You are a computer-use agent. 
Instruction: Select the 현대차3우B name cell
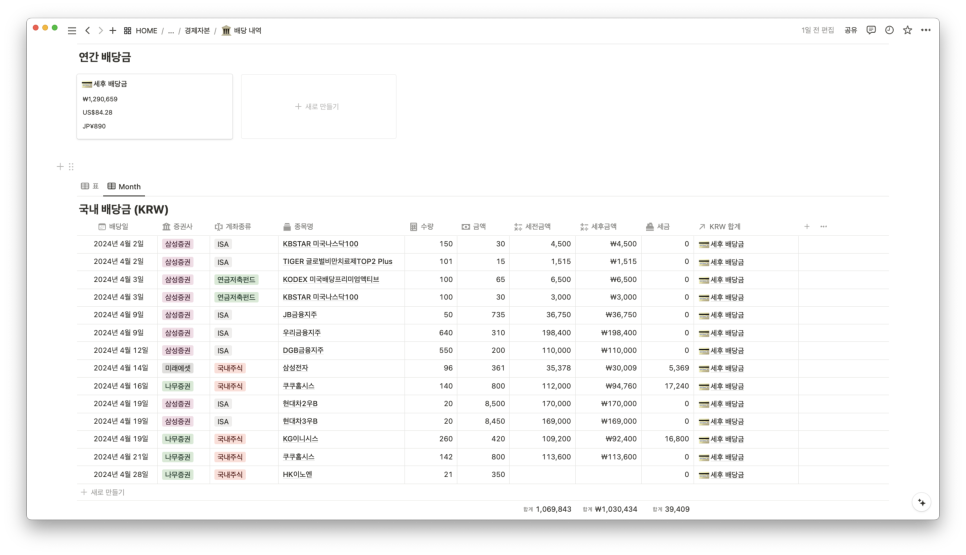click(341, 421)
